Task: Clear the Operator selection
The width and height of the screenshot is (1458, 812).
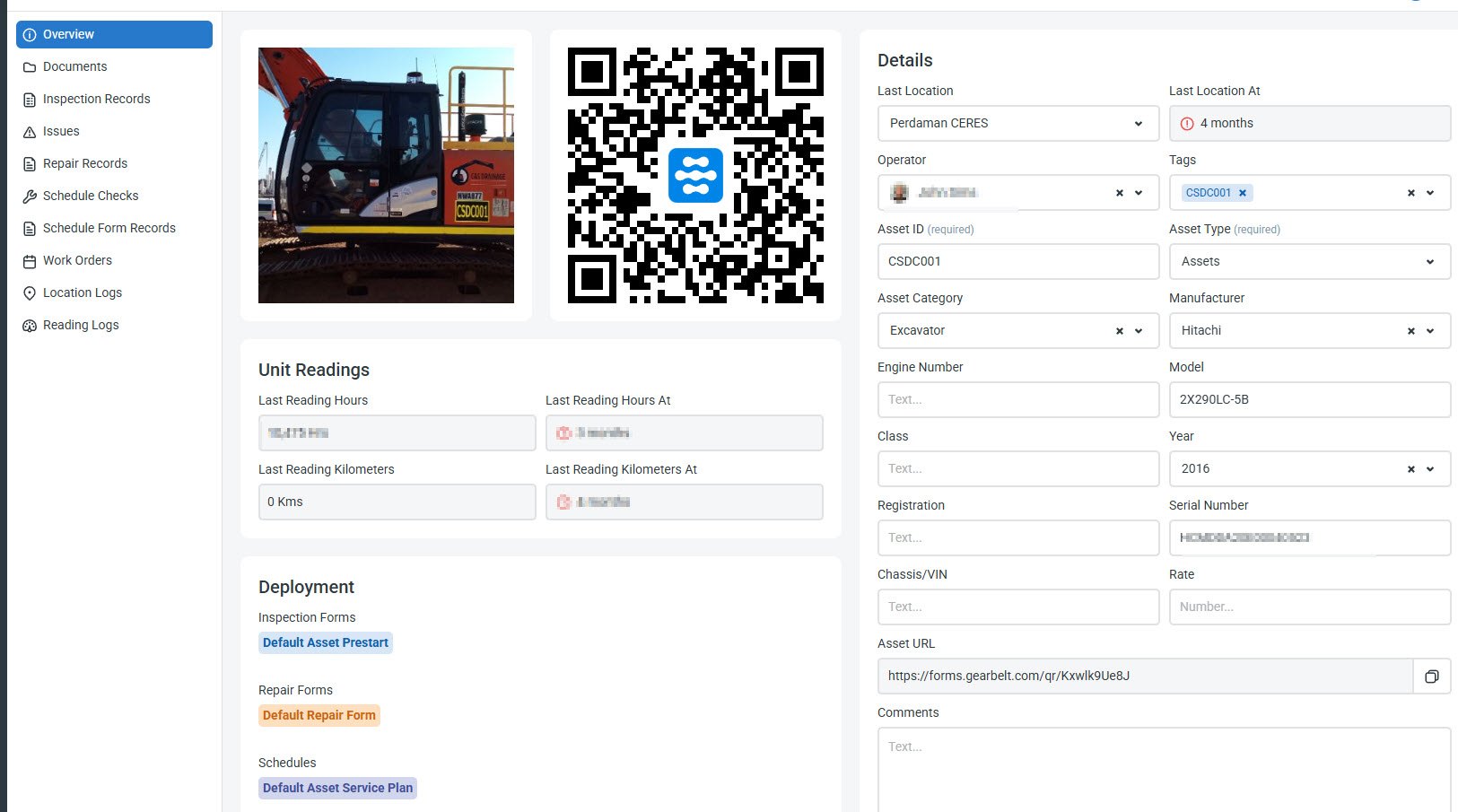Action: click(1119, 193)
